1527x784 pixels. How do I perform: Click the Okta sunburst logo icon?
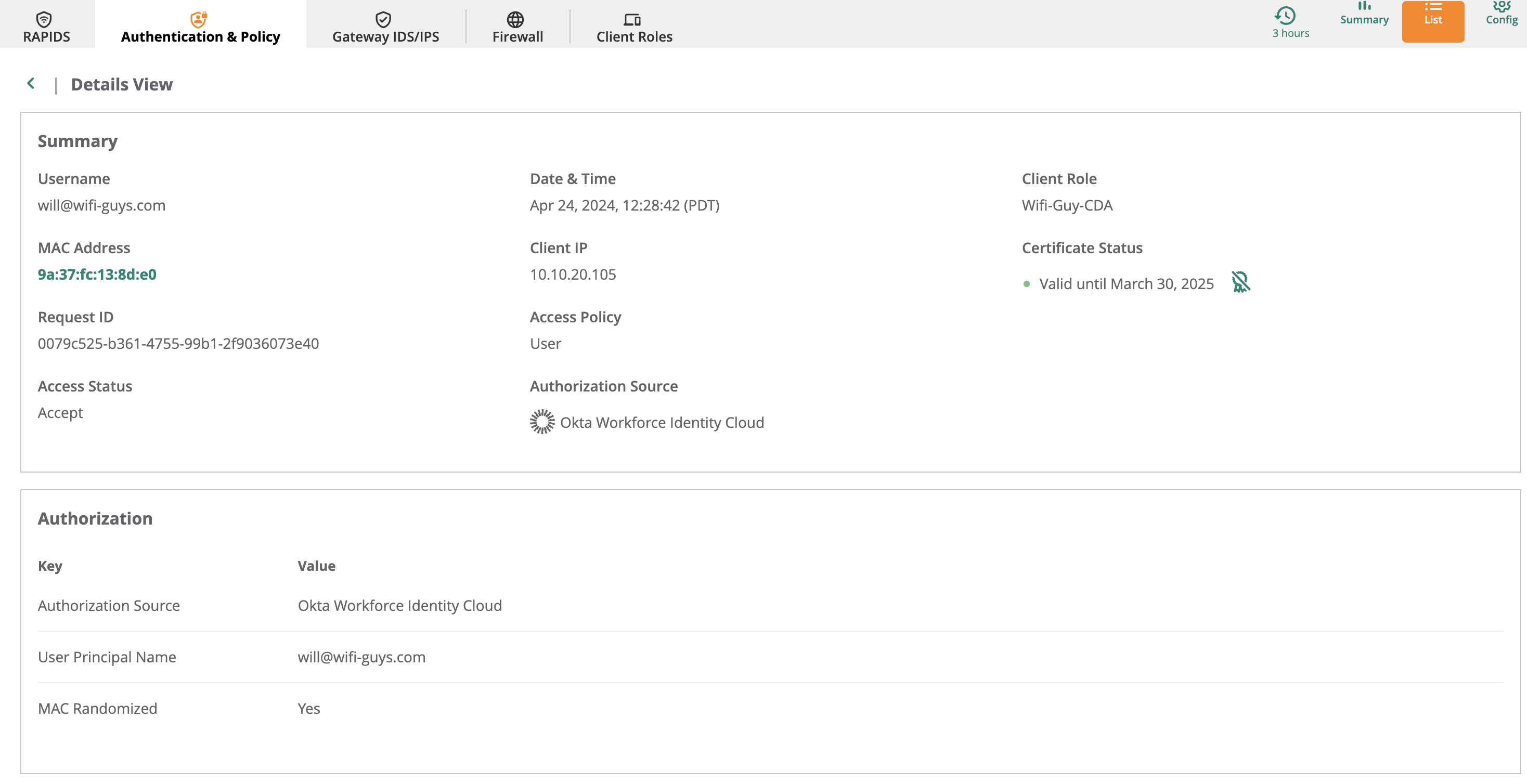click(x=542, y=422)
